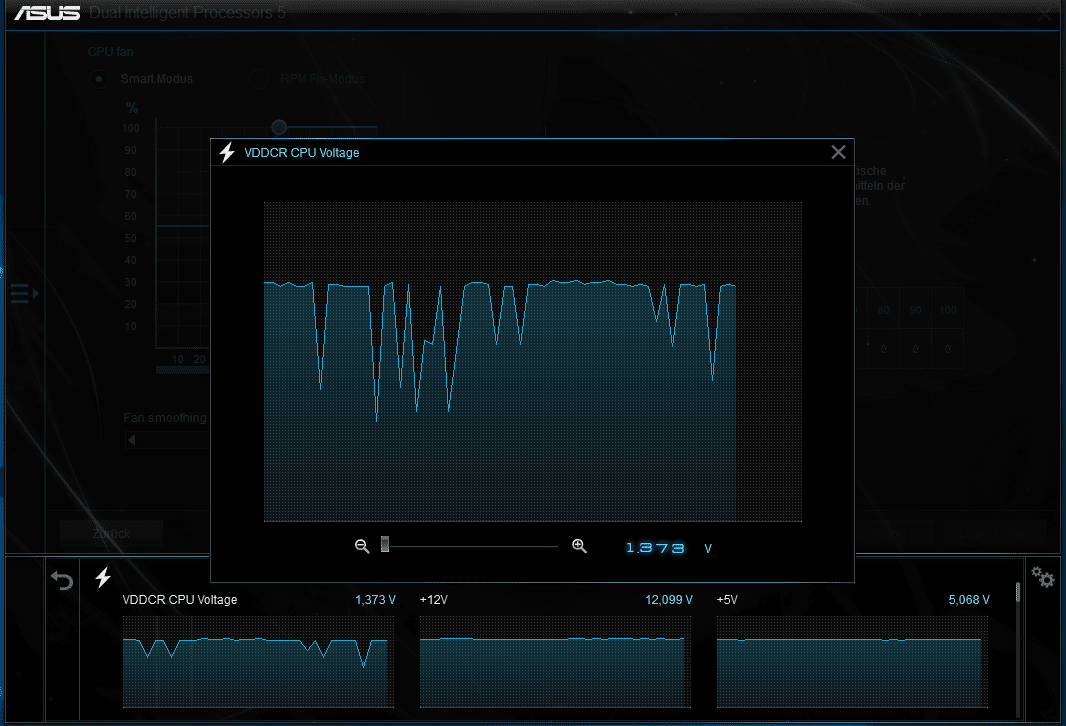Click the Zurück button
1066x726 pixels.
point(111,534)
